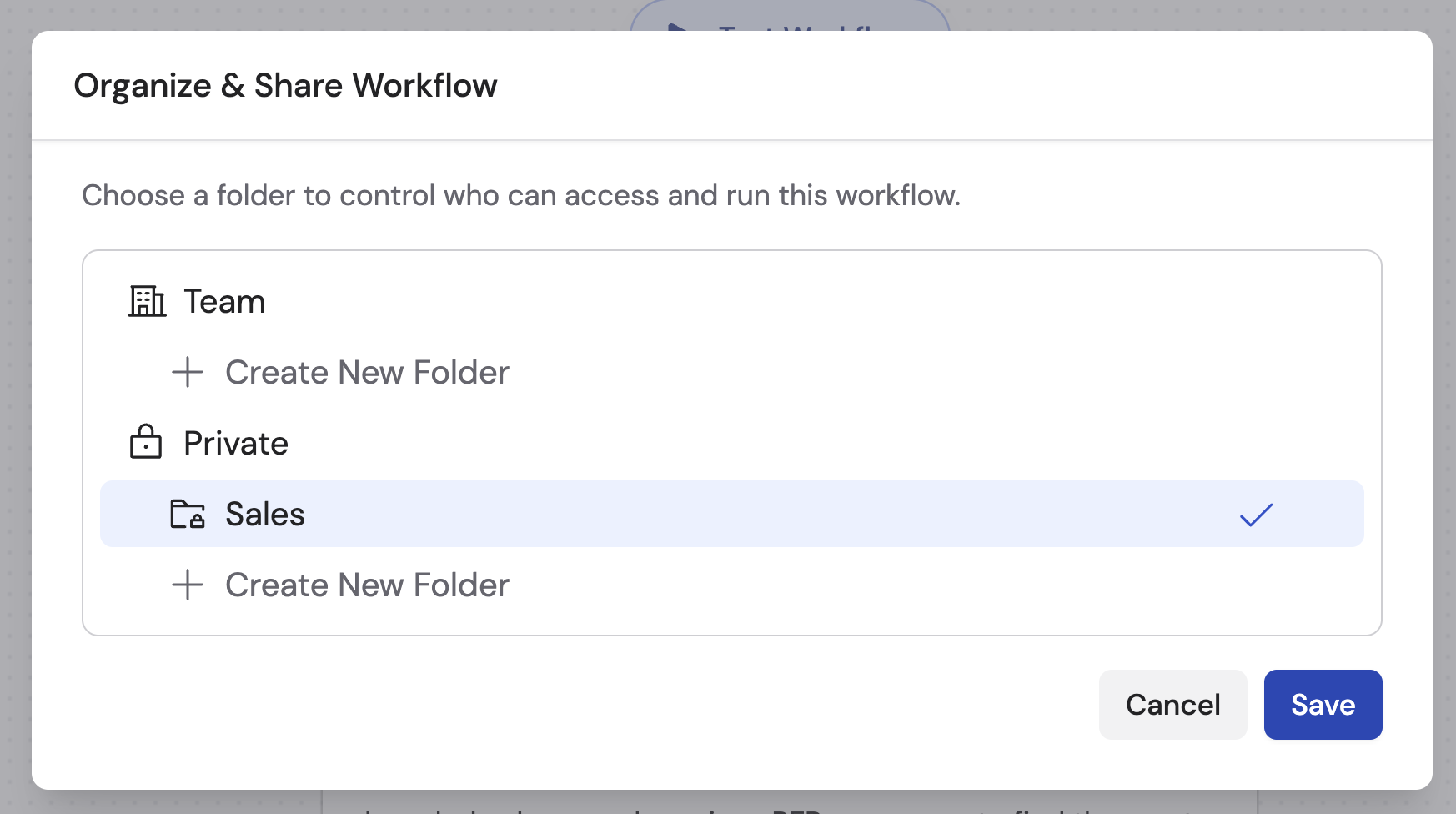The height and width of the screenshot is (814, 1456).
Task: Cancel the Organize & Share dialog
Action: 1172,705
